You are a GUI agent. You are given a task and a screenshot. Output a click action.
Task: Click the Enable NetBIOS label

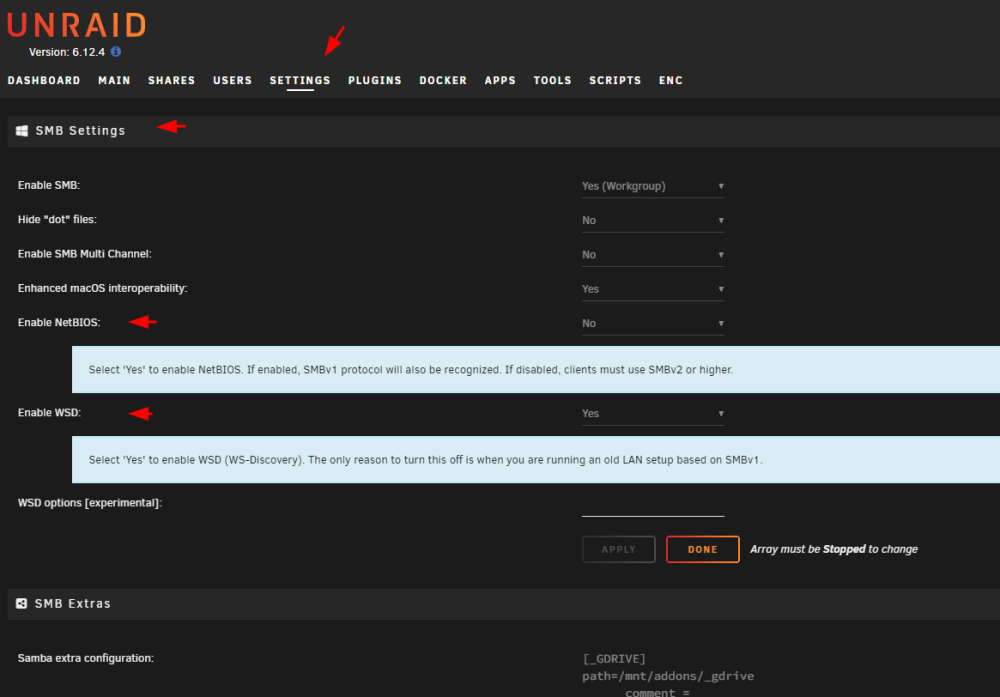point(59,323)
